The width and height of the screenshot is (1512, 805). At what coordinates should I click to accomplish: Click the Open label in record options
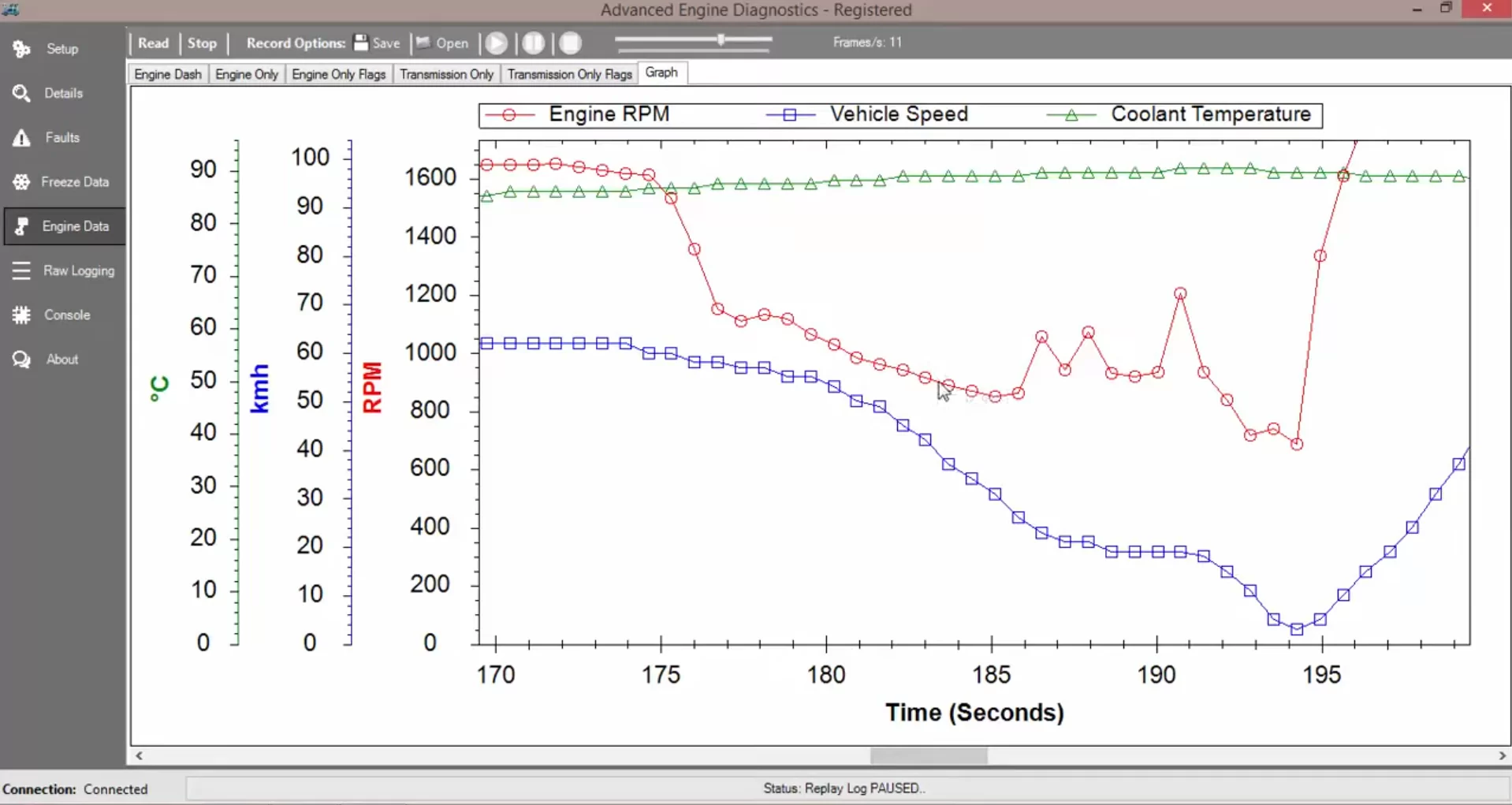(x=452, y=43)
